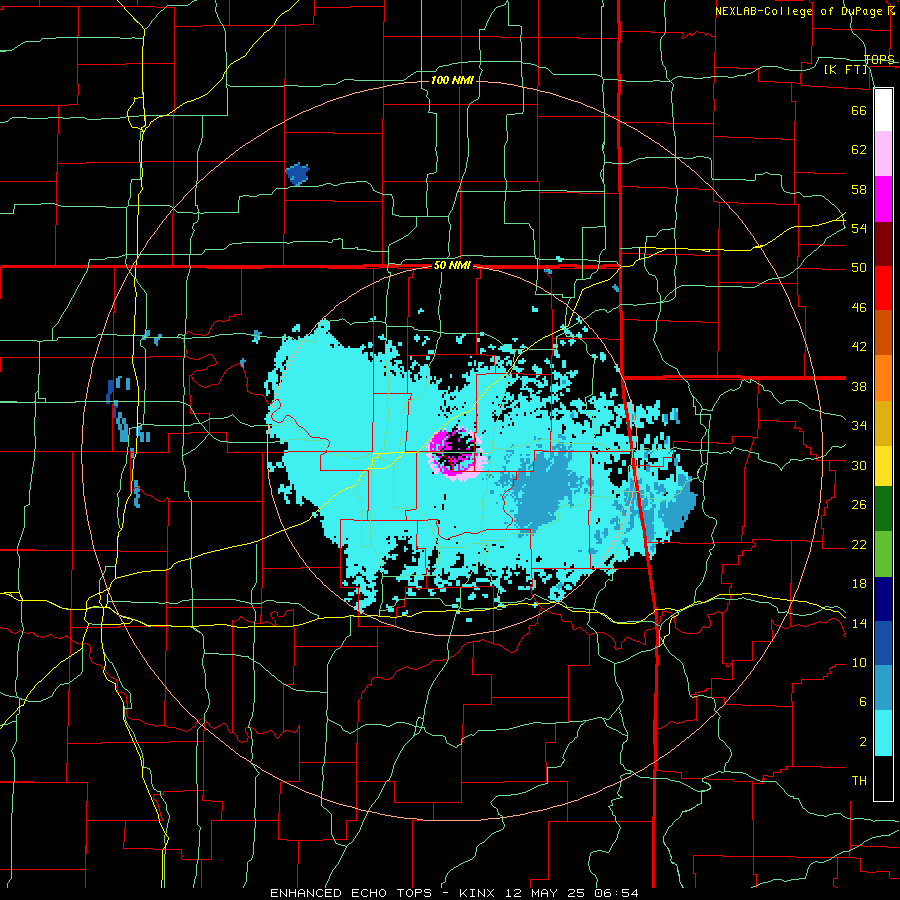
Task: Click the TH legend label
Action: pyautogui.click(x=859, y=781)
